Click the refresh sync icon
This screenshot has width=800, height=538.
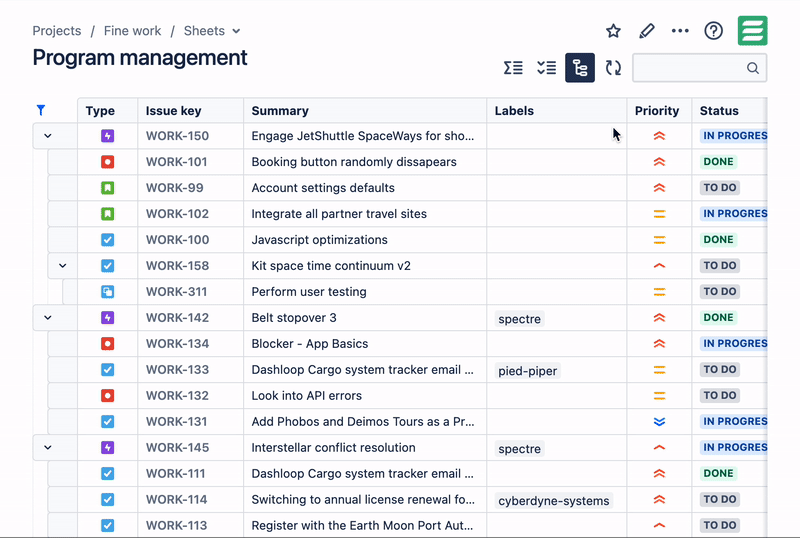[613, 67]
